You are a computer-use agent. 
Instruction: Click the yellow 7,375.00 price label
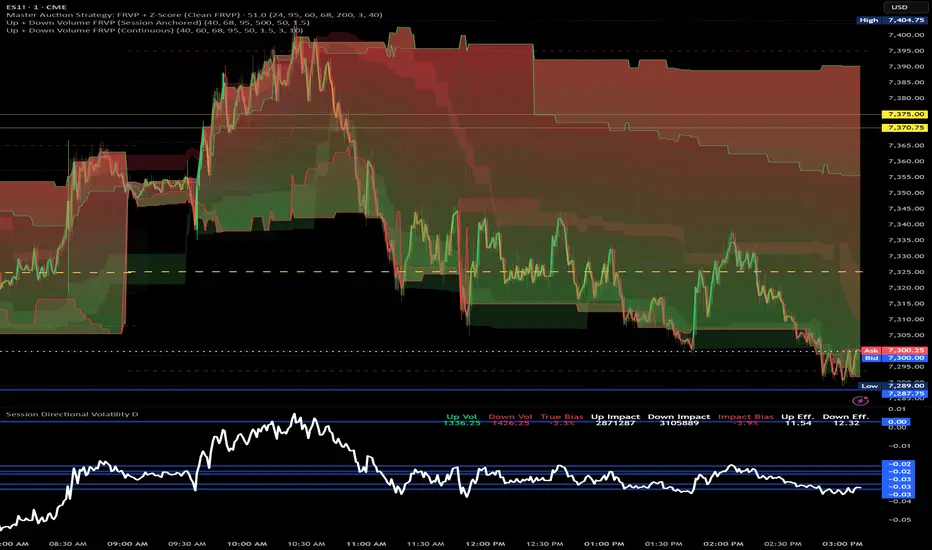904,114
